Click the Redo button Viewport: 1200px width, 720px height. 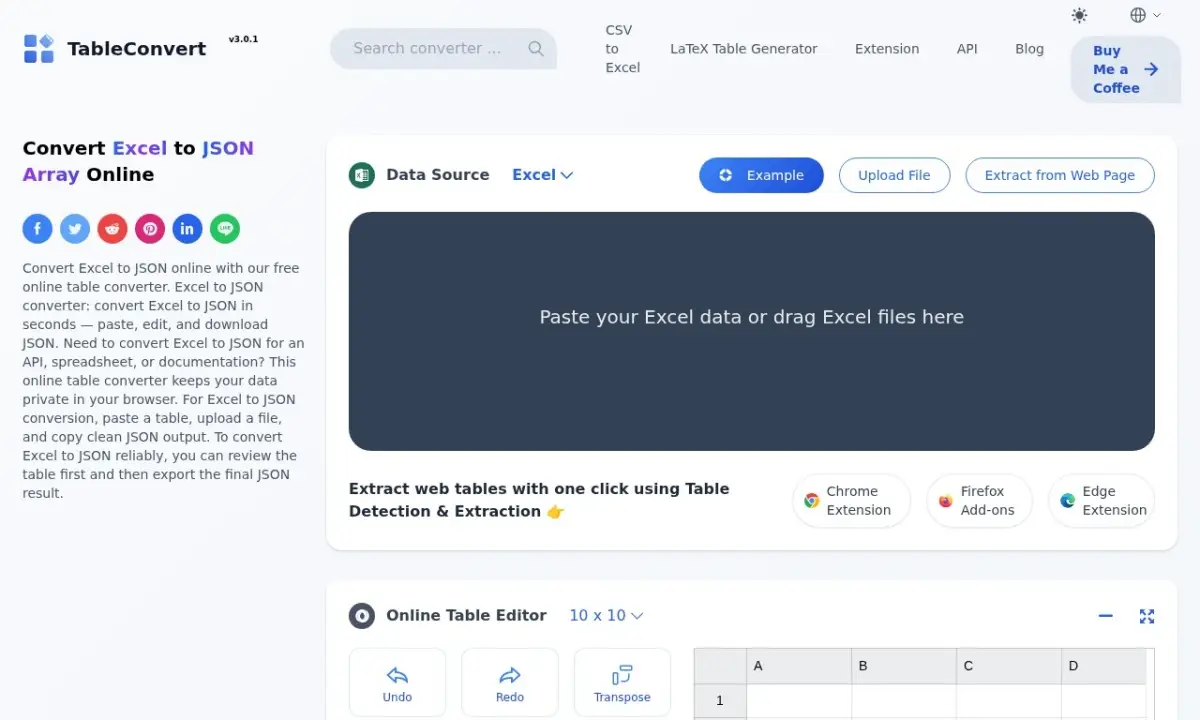point(510,683)
